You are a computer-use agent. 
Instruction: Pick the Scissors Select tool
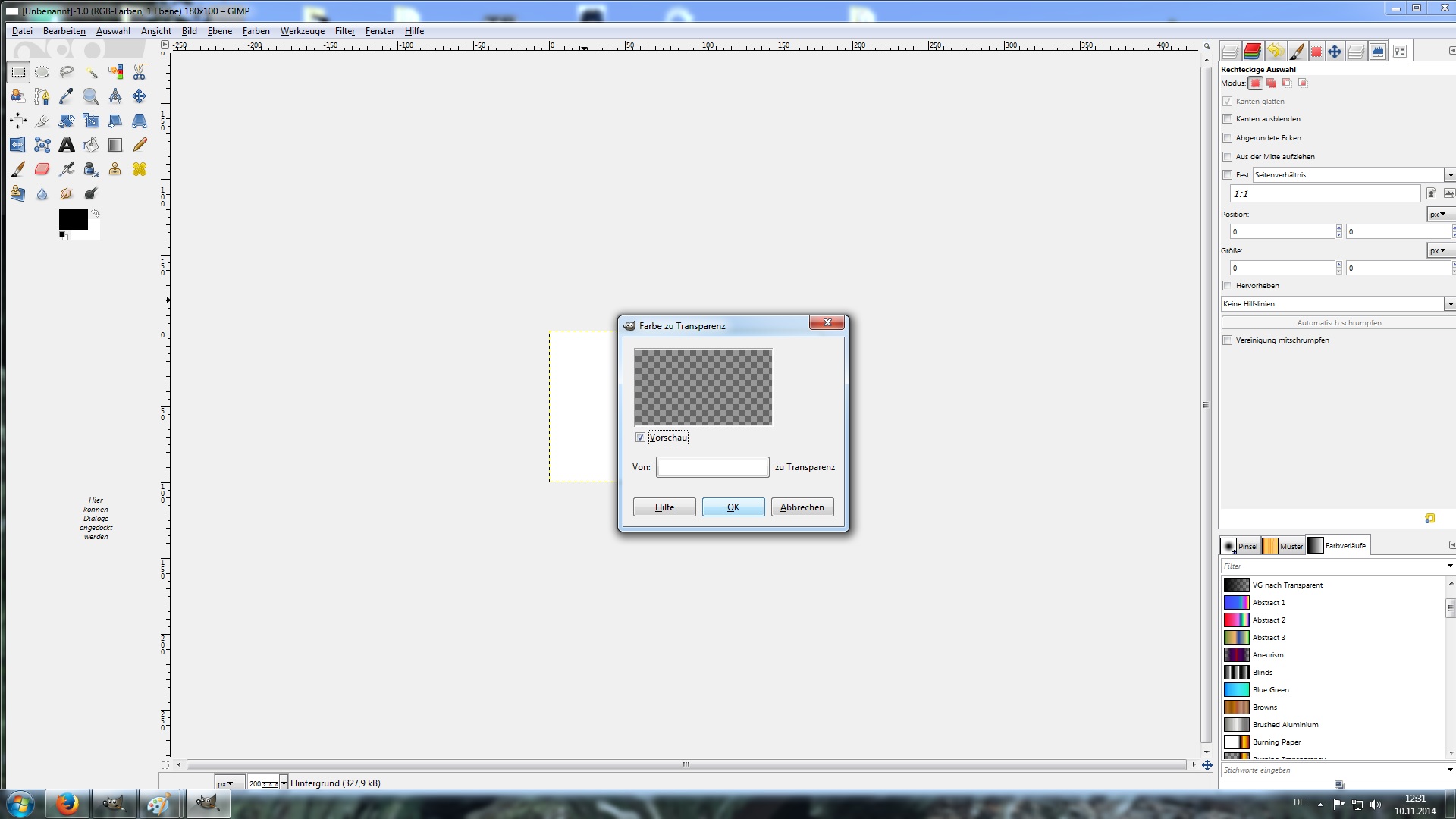point(140,72)
